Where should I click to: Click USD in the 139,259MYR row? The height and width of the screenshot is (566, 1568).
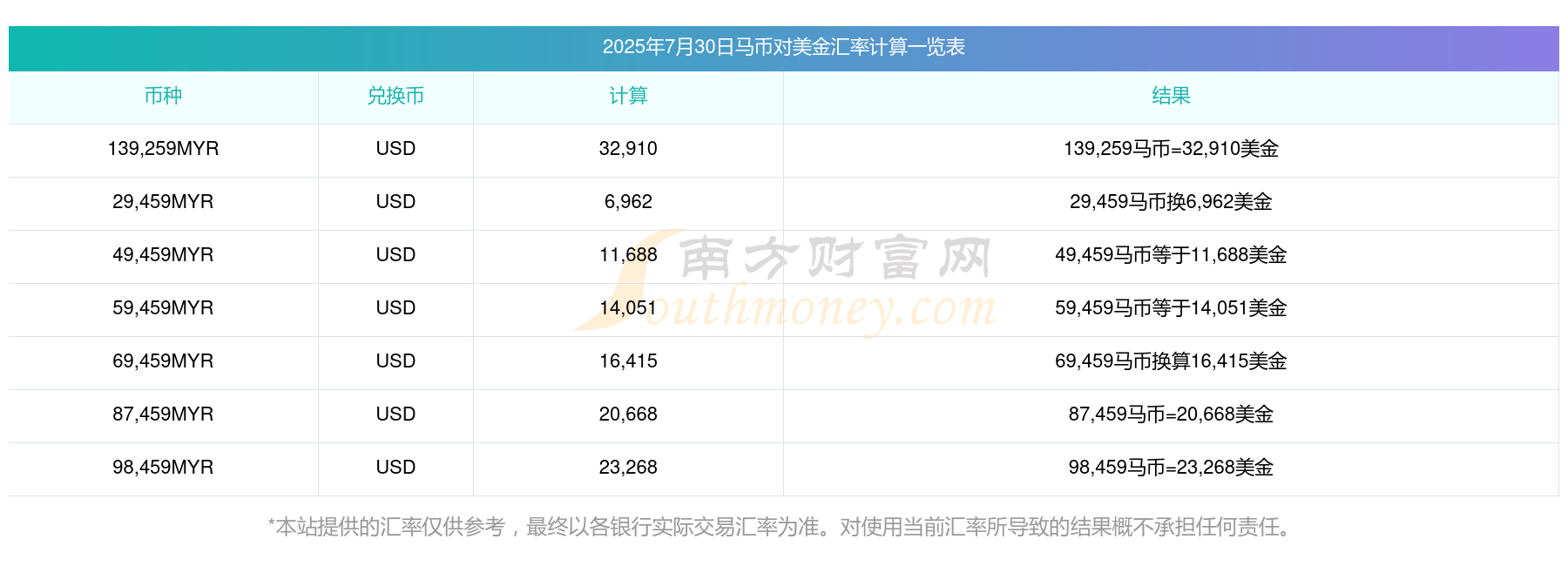(x=395, y=149)
